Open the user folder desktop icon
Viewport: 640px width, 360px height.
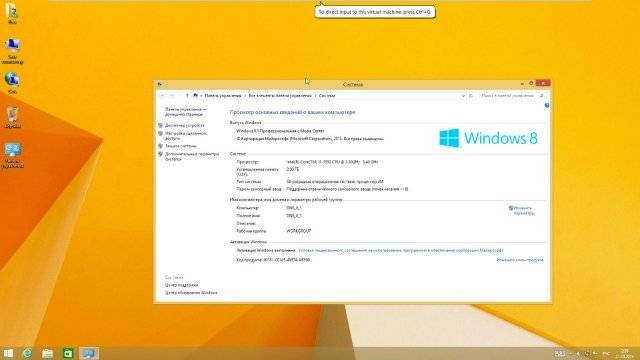(x=12, y=13)
